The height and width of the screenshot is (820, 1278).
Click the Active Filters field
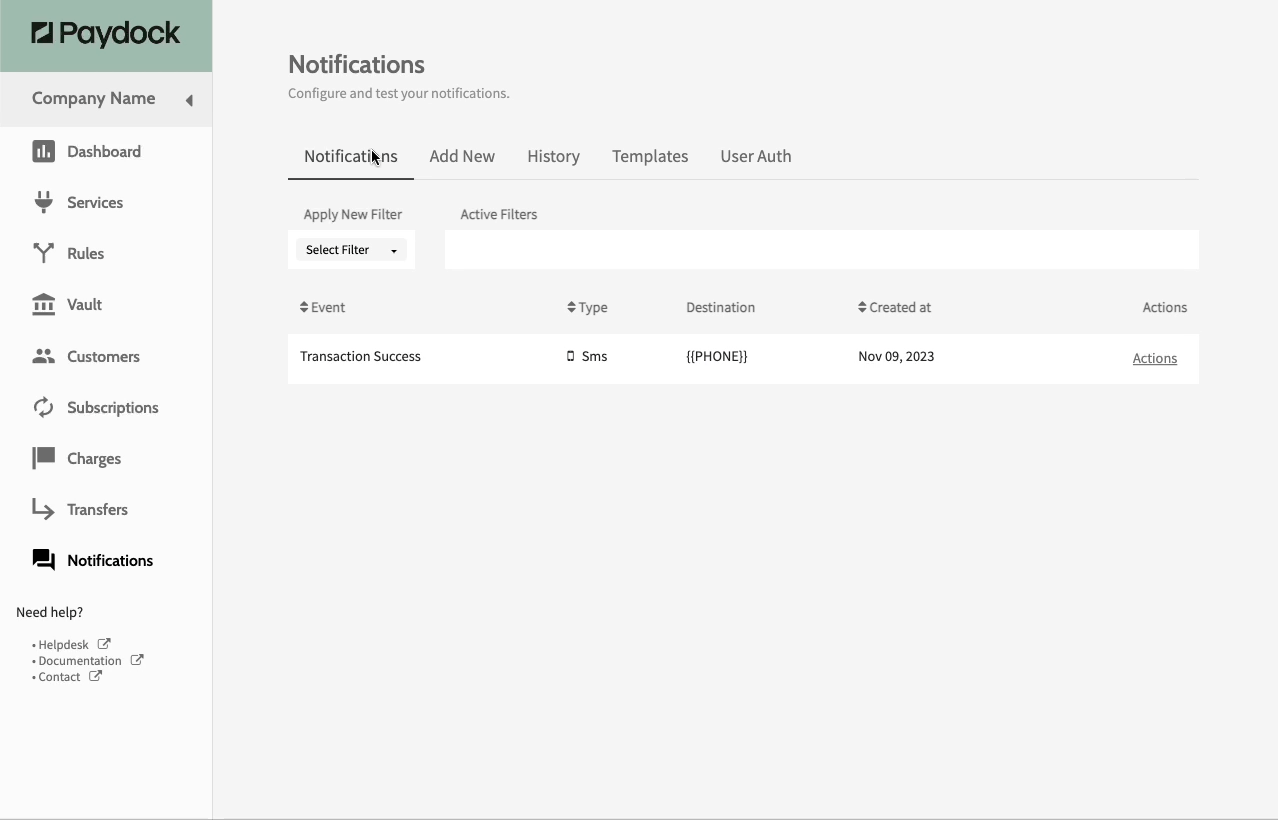pyautogui.click(x=821, y=250)
